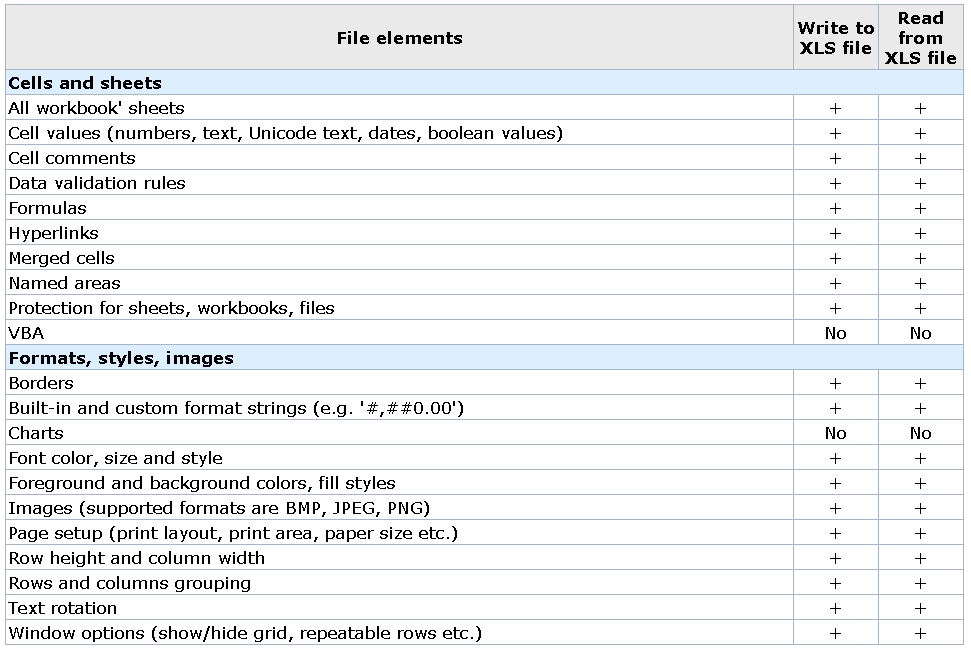The height and width of the screenshot is (651, 971).
Task: Click the Merged cells row label
Action: (61, 258)
